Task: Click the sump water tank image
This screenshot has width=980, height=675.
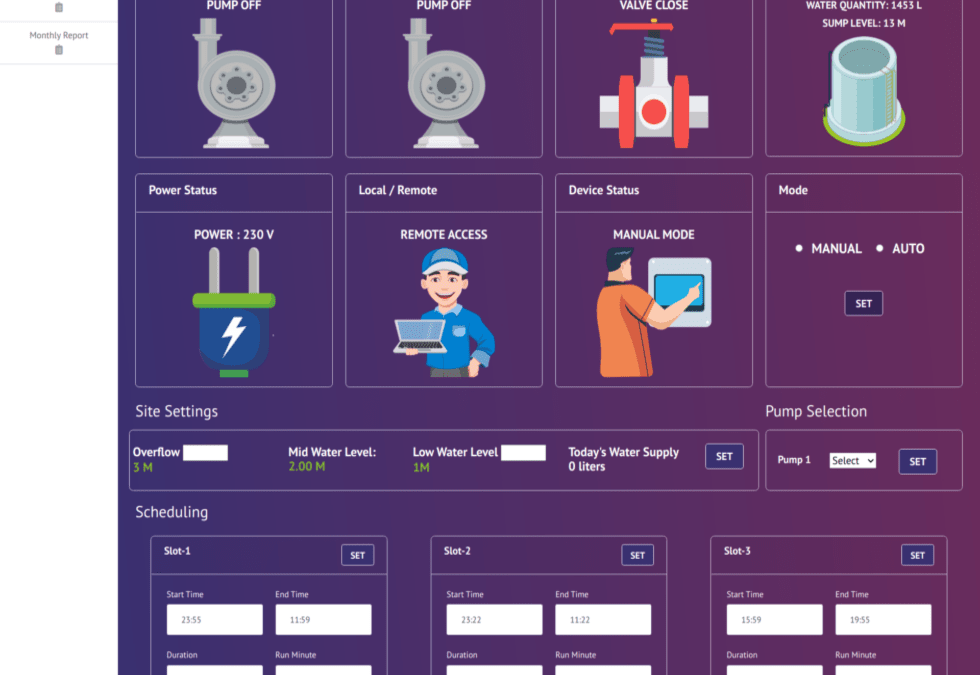Action: coord(863,90)
